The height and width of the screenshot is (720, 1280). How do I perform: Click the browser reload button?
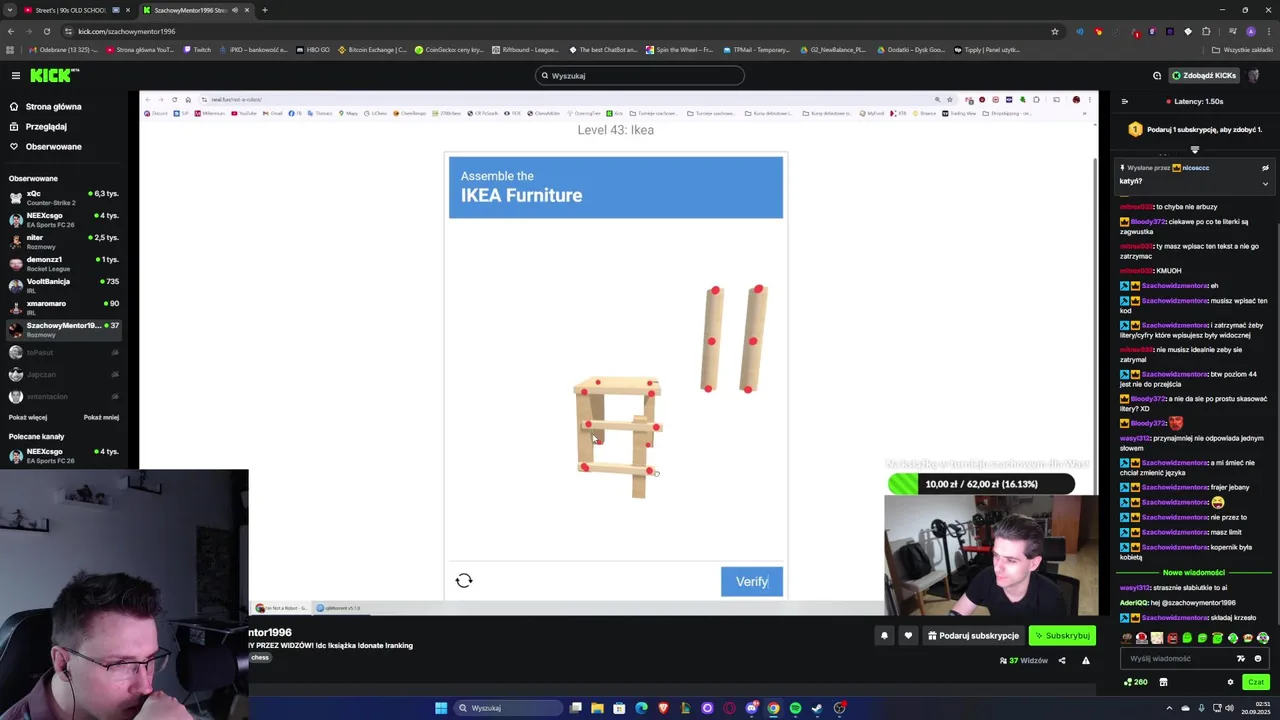click(46, 31)
